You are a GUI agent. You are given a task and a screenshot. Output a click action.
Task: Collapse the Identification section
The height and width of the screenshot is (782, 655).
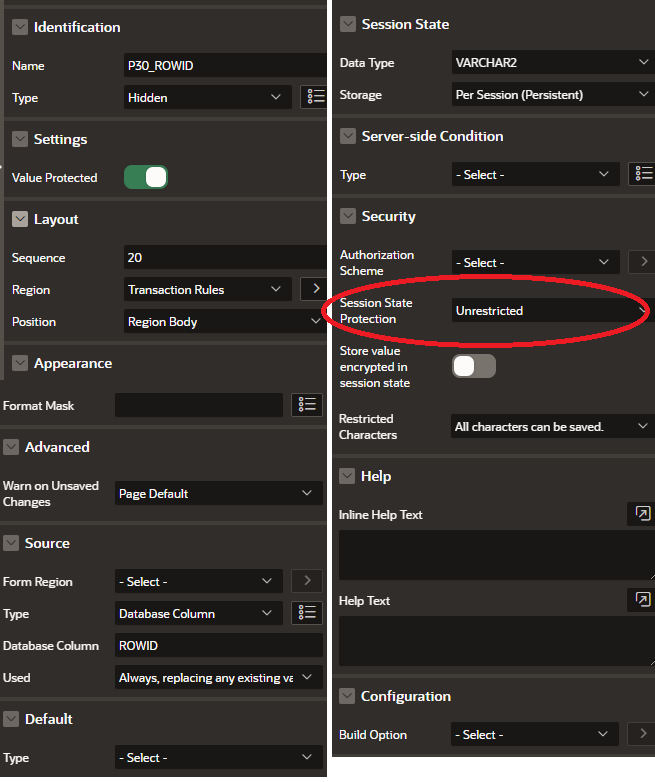click(x=20, y=27)
